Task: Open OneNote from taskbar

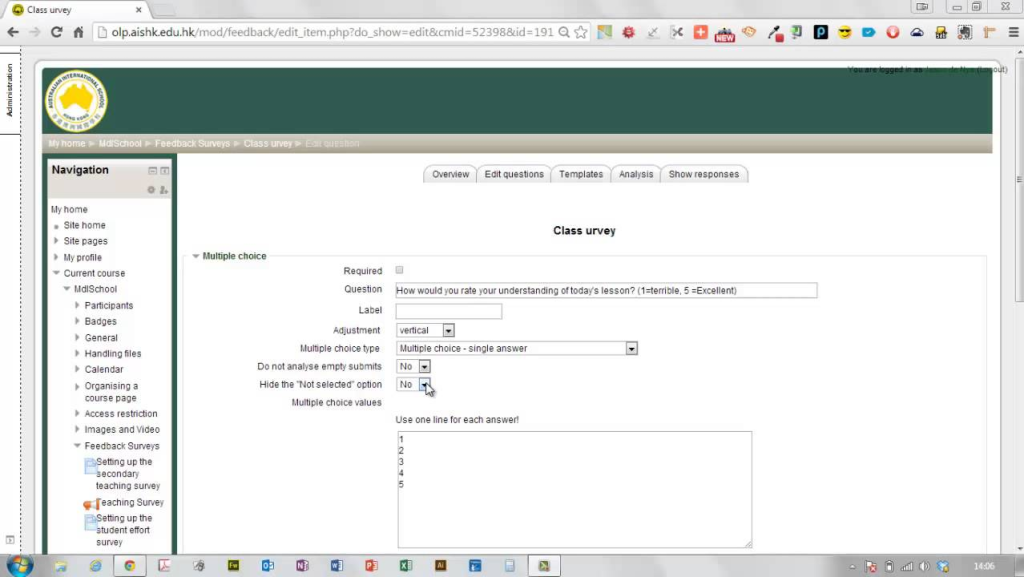Action: pyautogui.click(x=302, y=566)
